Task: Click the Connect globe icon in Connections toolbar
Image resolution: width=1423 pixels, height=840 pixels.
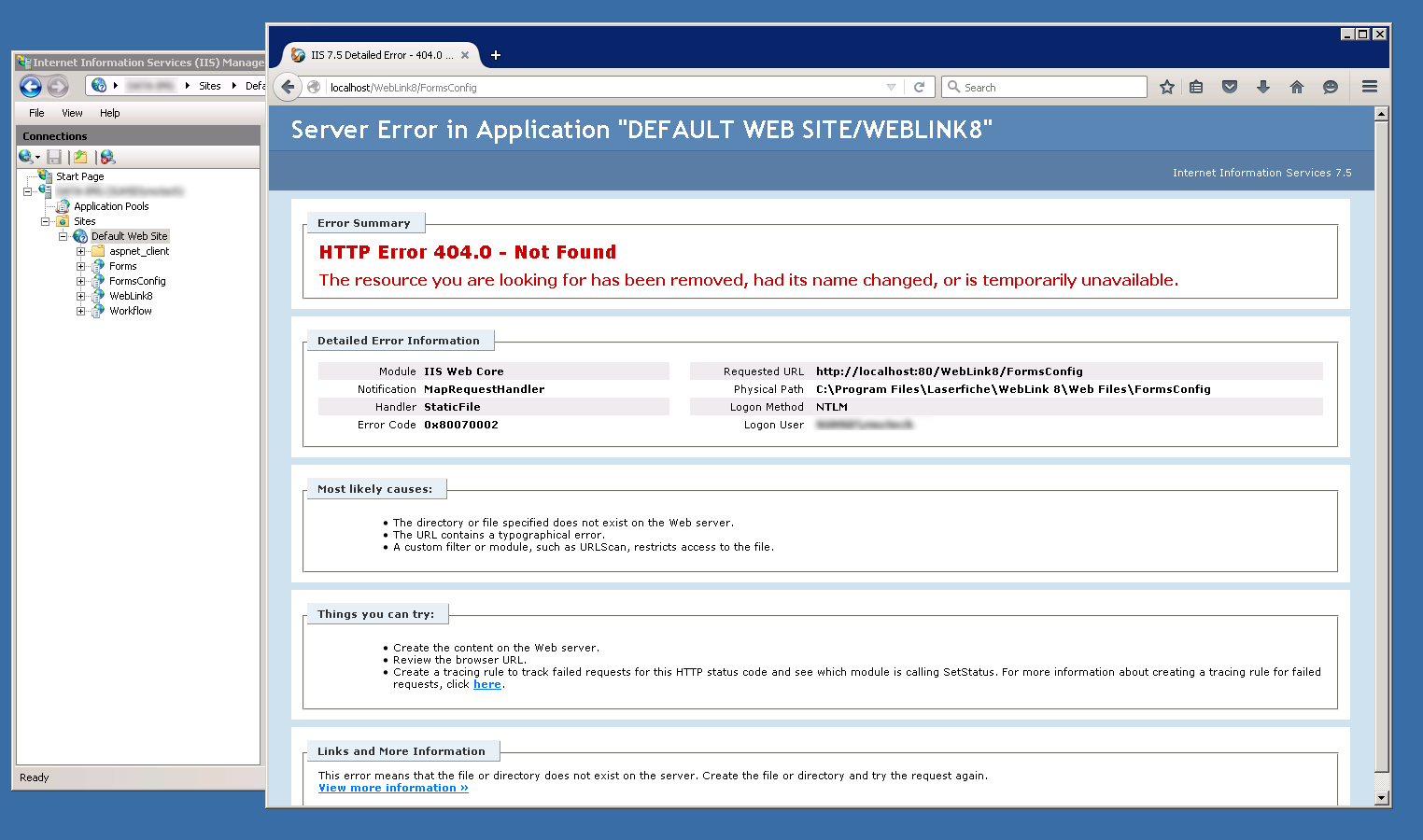Action: tap(25, 157)
